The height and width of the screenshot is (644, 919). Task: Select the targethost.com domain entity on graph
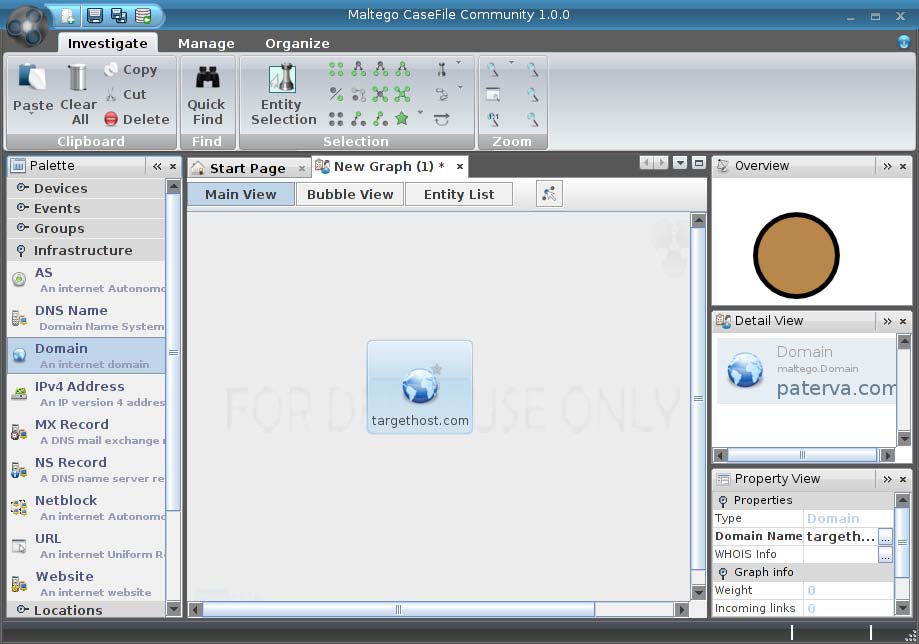pyautogui.click(x=420, y=387)
